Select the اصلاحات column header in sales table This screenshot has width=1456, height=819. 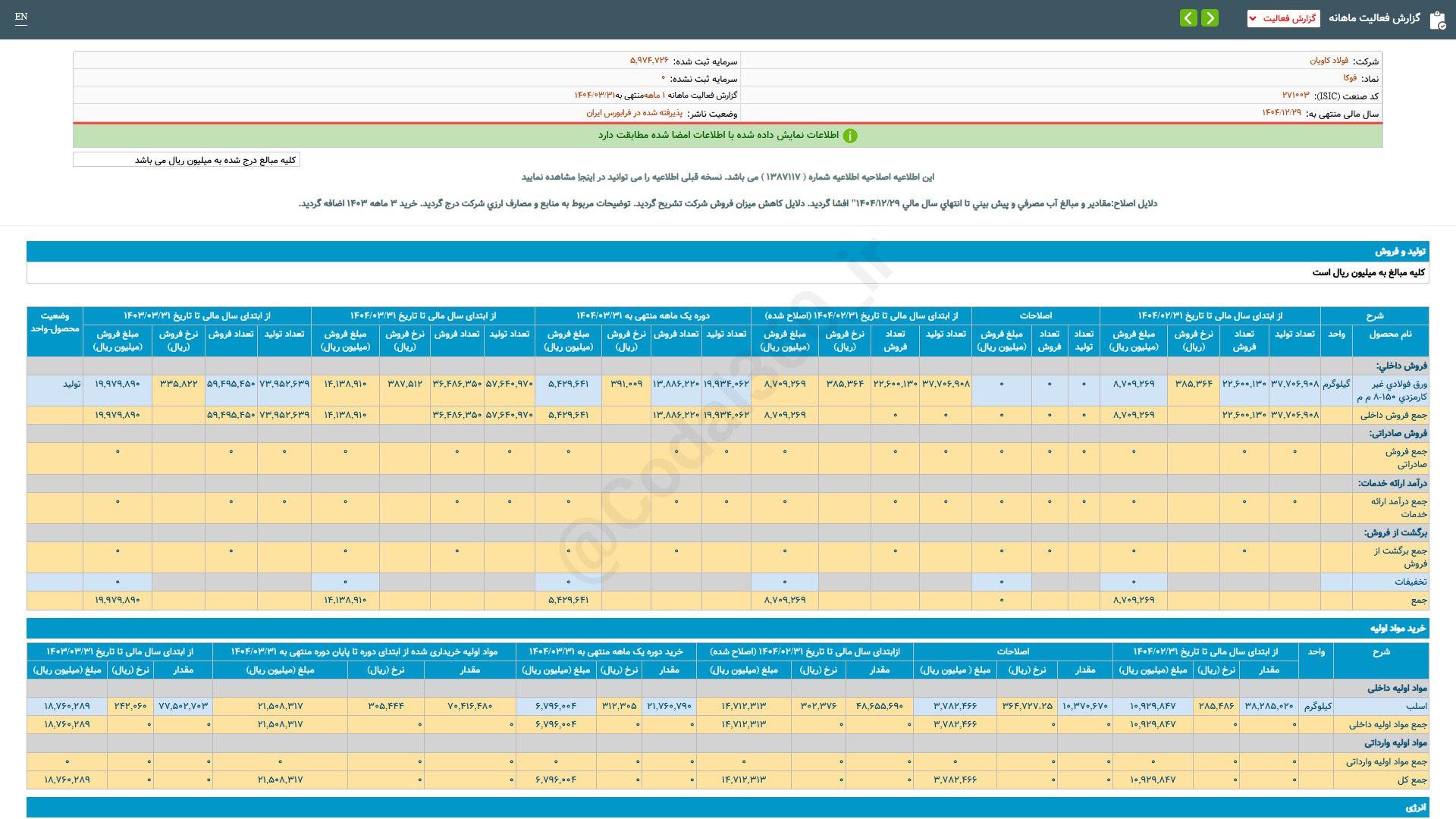[x=1035, y=315]
